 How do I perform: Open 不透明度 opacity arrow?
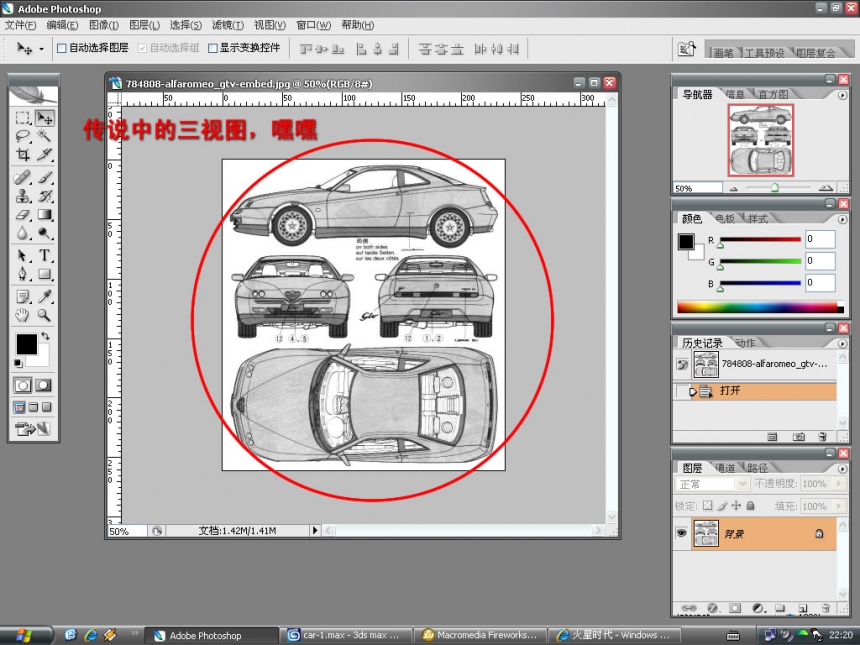838,484
